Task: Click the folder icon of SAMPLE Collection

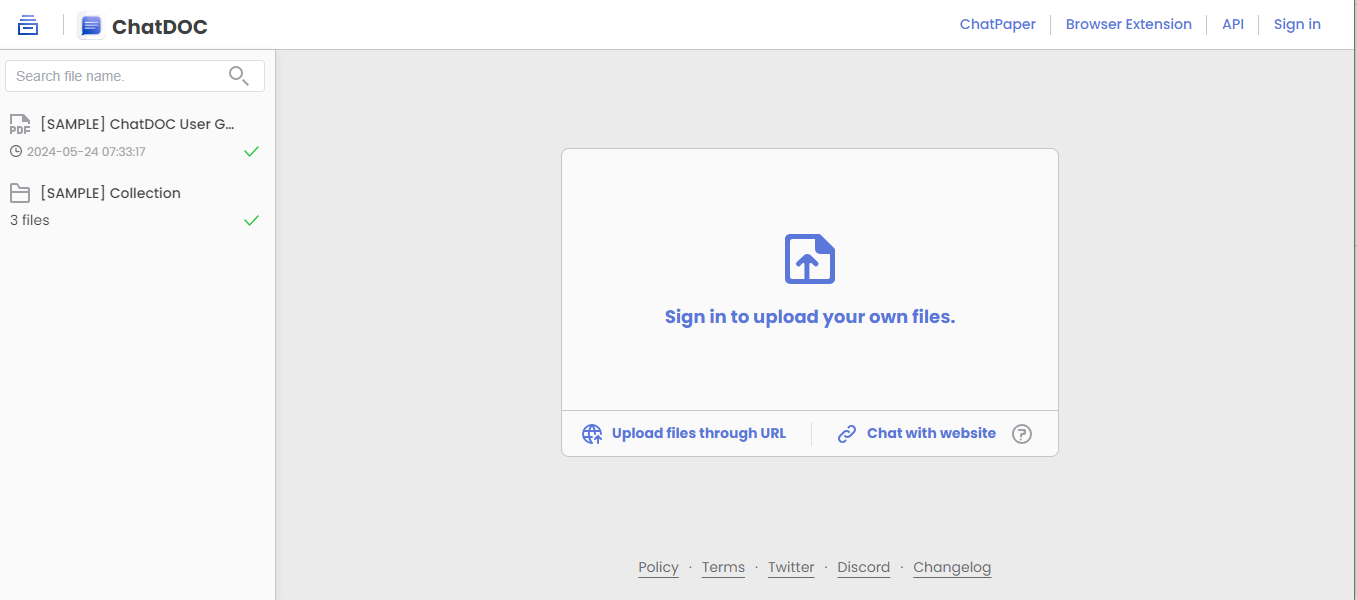Action: (20, 192)
